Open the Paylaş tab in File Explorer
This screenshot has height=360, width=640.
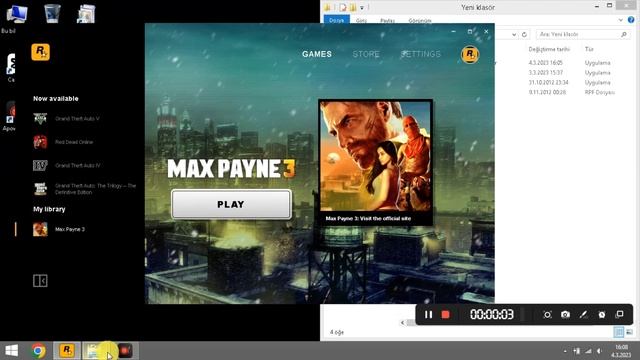click(x=387, y=20)
